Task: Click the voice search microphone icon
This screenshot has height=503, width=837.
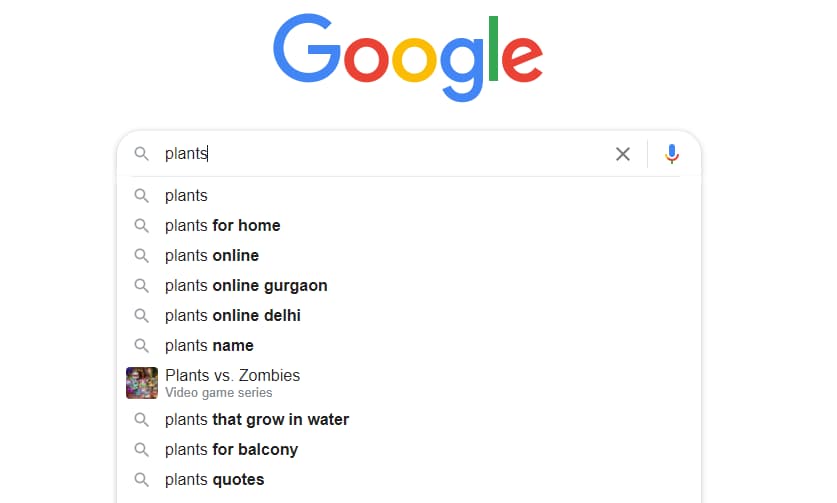Action: pos(672,154)
